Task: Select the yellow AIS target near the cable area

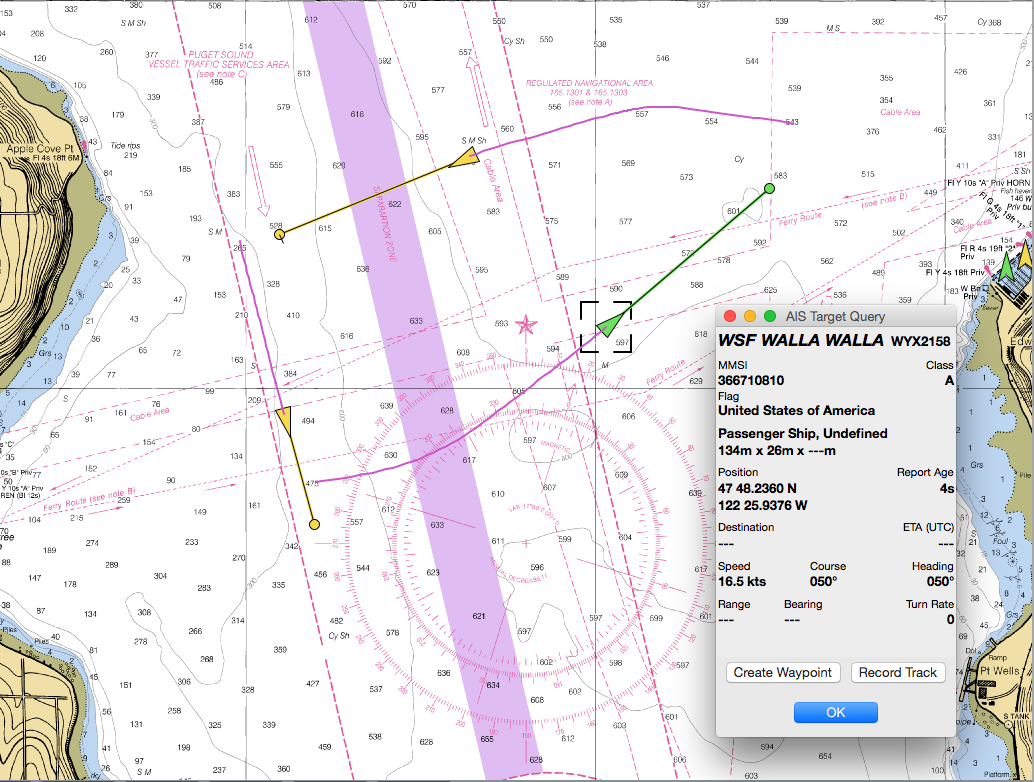Action: [286, 420]
